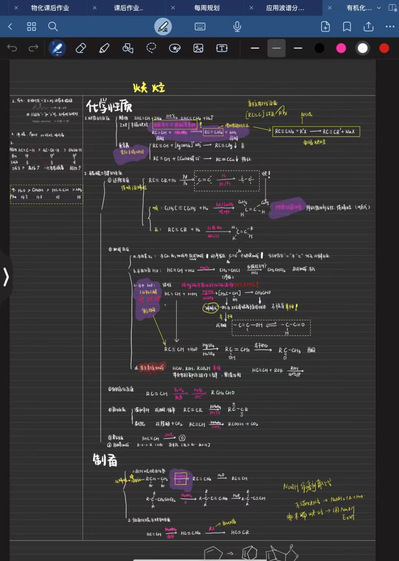Toggle the pen editing mode button
The width and height of the screenshot is (399, 561).
point(163,26)
